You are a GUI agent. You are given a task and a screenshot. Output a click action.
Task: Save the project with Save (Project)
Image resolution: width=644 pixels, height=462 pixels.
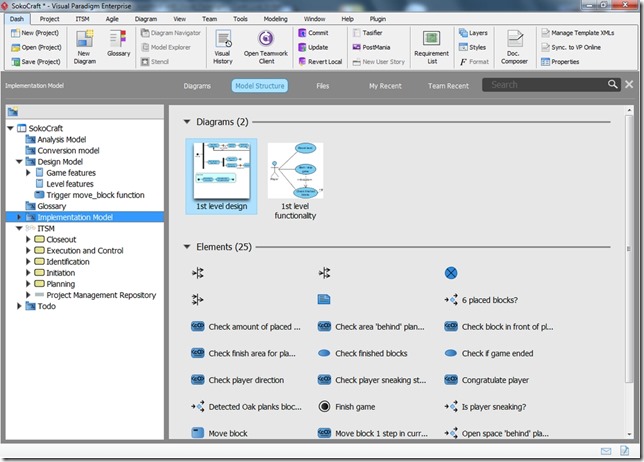(x=36, y=62)
